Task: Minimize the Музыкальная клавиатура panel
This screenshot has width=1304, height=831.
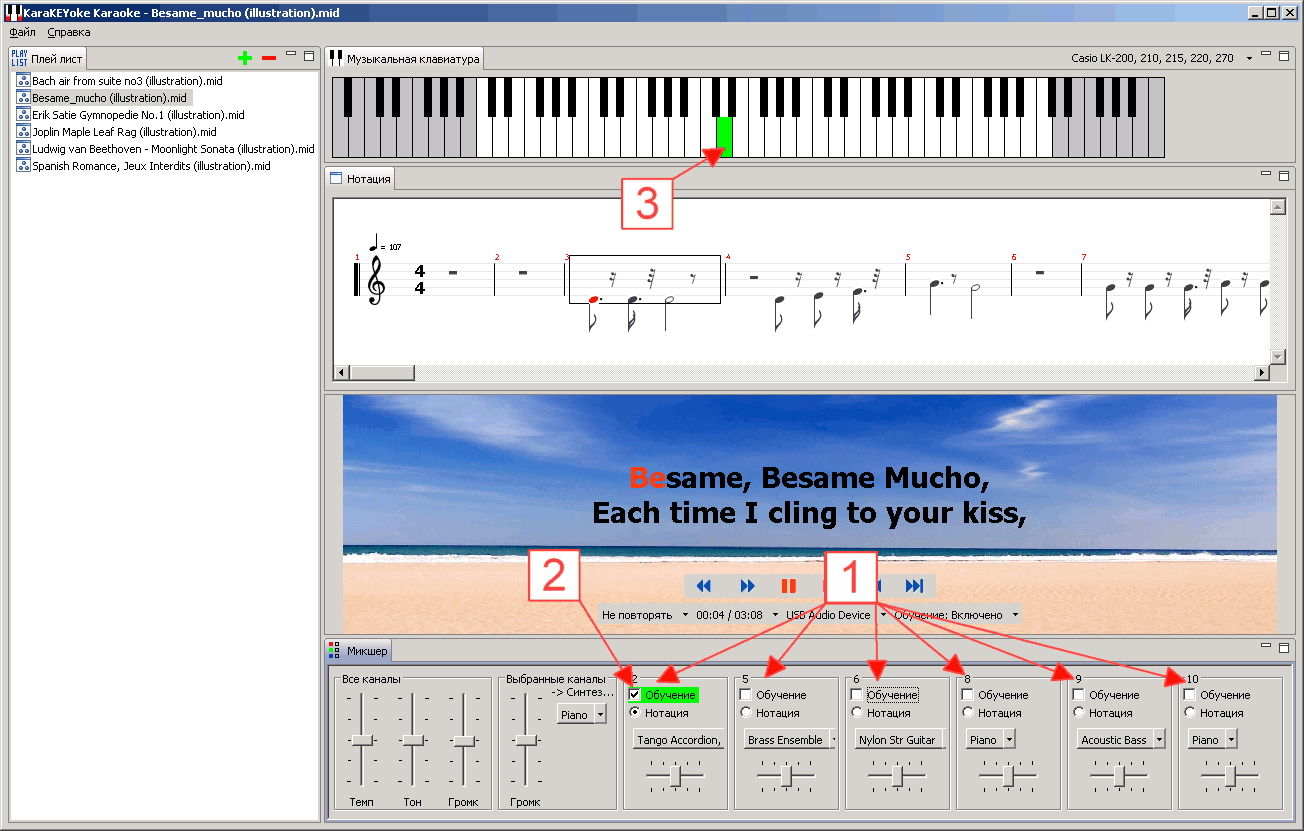Action: pos(1266,53)
